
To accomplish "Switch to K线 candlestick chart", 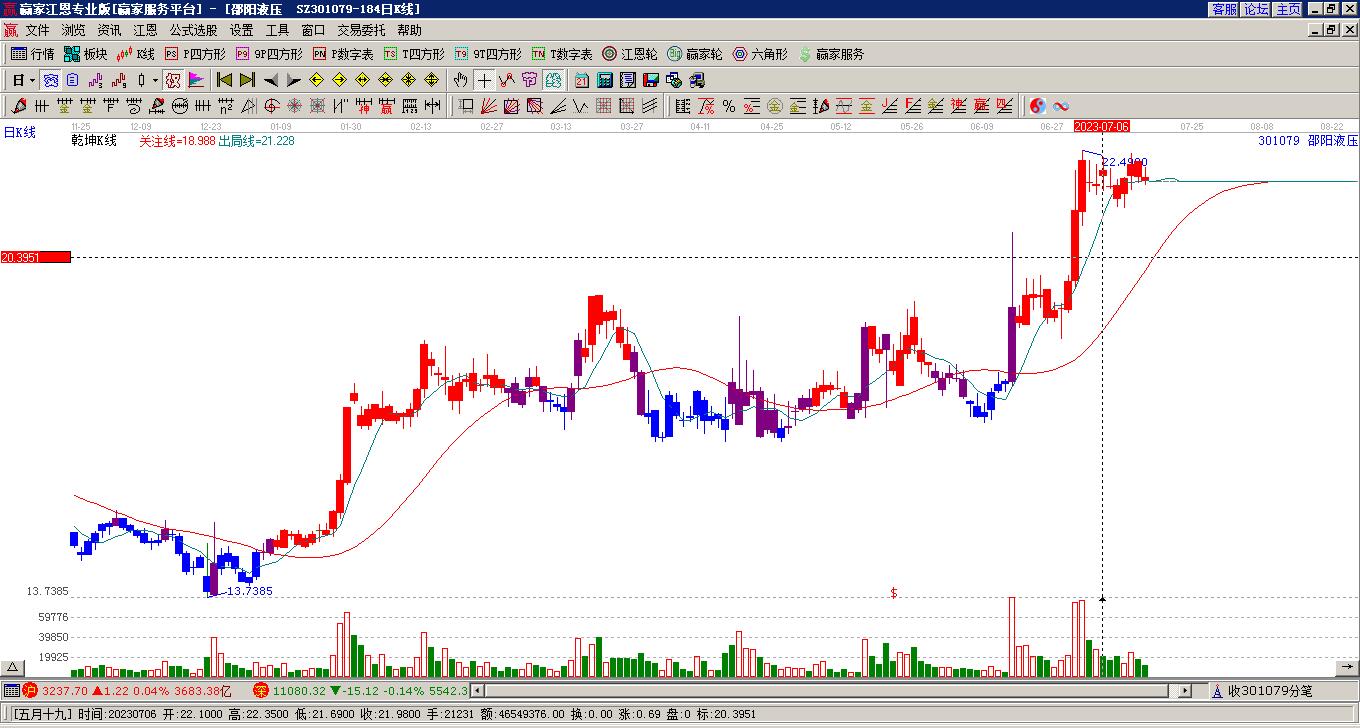I will (x=135, y=54).
